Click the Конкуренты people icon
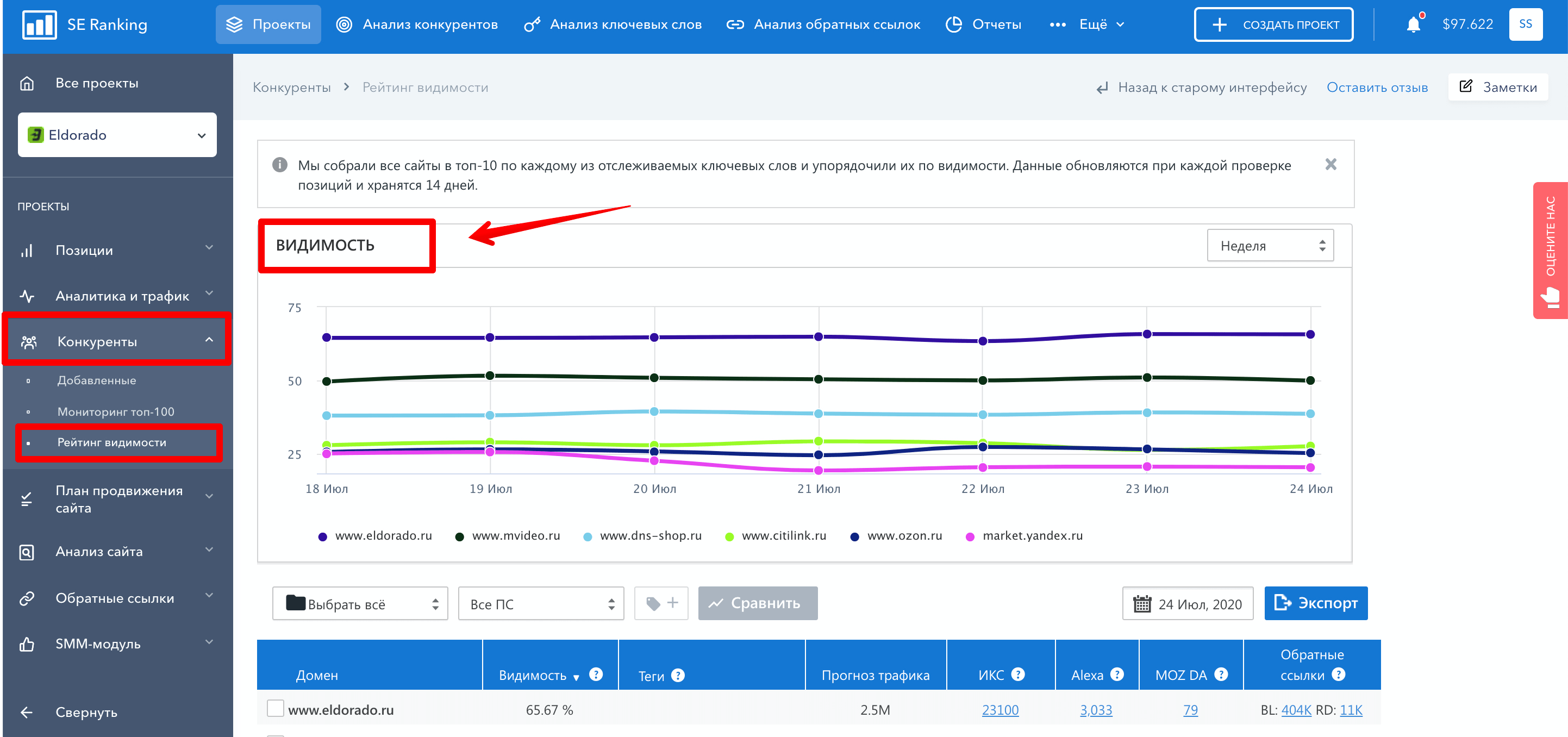The width and height of the screenshot is (1568, 737). click(29, 341)
